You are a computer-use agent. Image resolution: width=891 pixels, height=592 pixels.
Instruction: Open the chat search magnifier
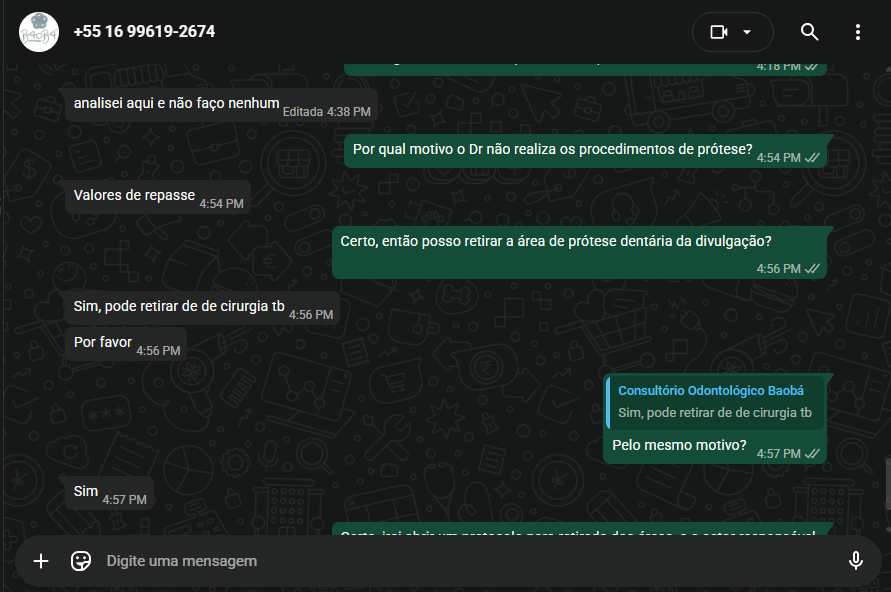click(809, 32)
